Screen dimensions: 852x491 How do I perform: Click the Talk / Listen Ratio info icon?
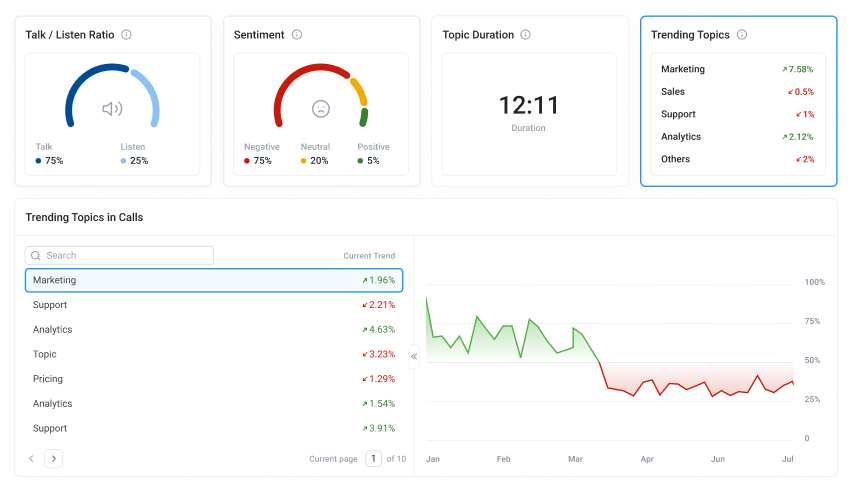(x=126, y=35)
